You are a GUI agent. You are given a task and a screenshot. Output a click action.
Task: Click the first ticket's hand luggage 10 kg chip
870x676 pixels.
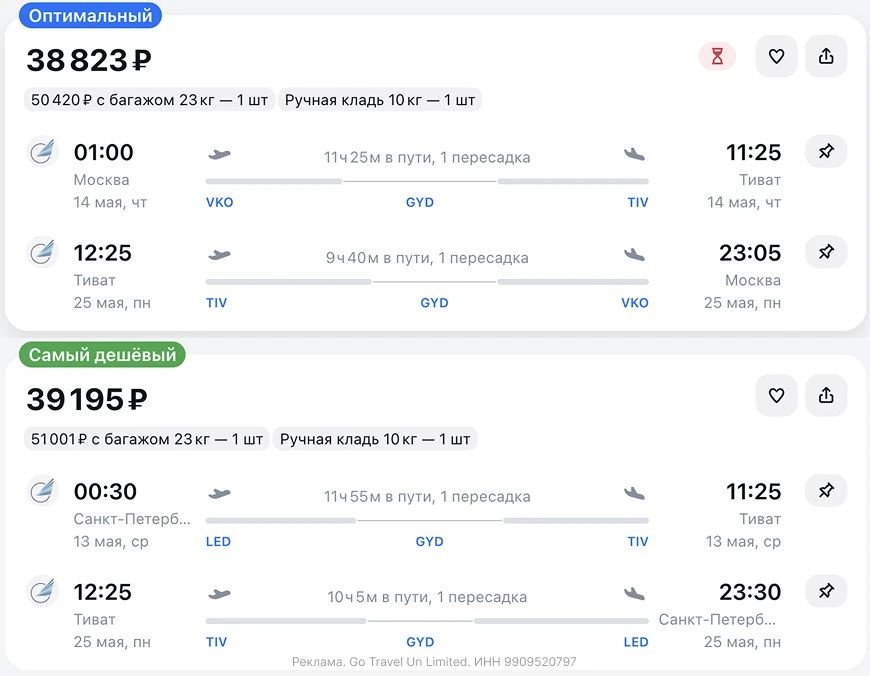pyautogui.click(x=380, y=100)
